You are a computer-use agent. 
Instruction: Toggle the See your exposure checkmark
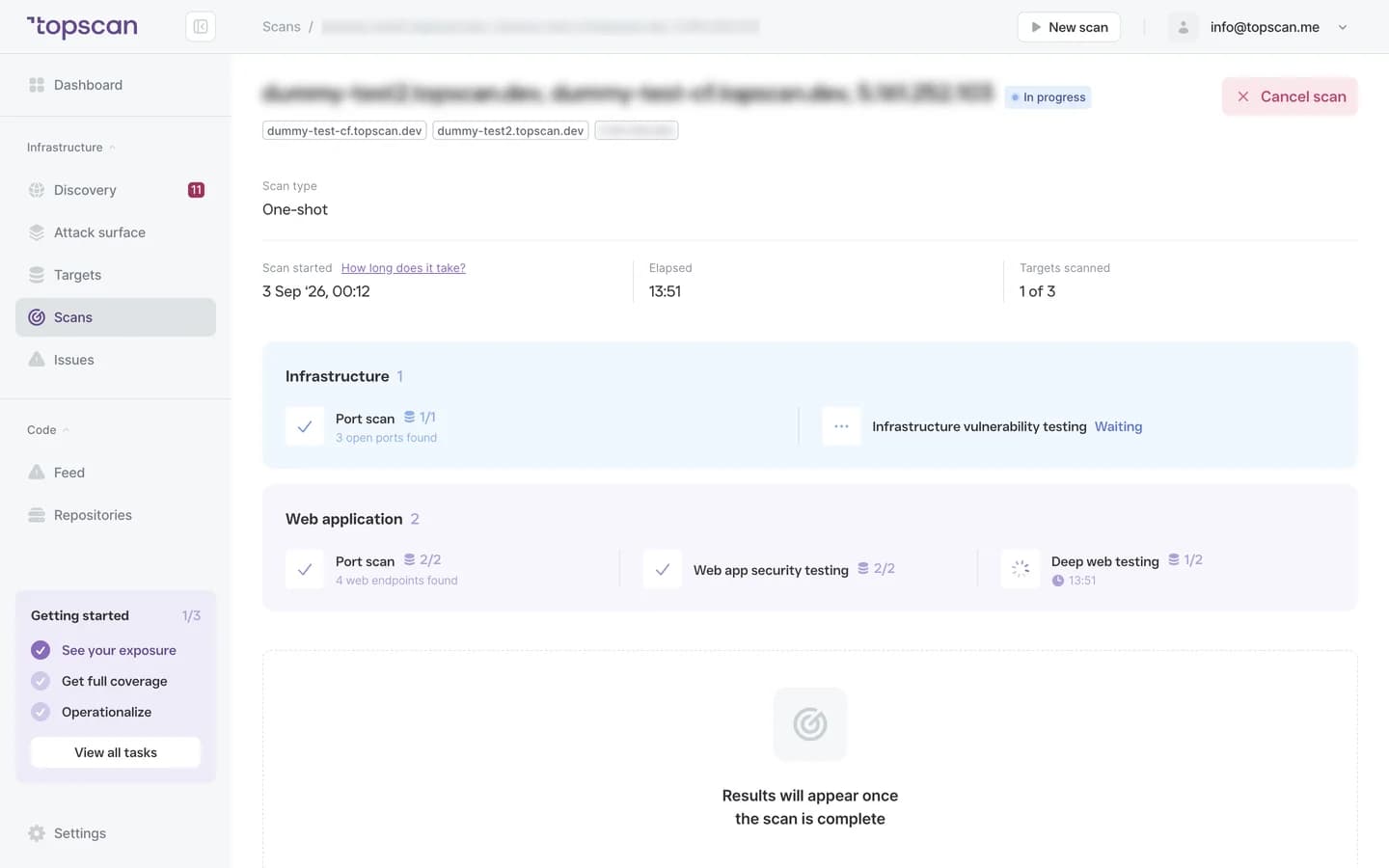click(41, 650)
